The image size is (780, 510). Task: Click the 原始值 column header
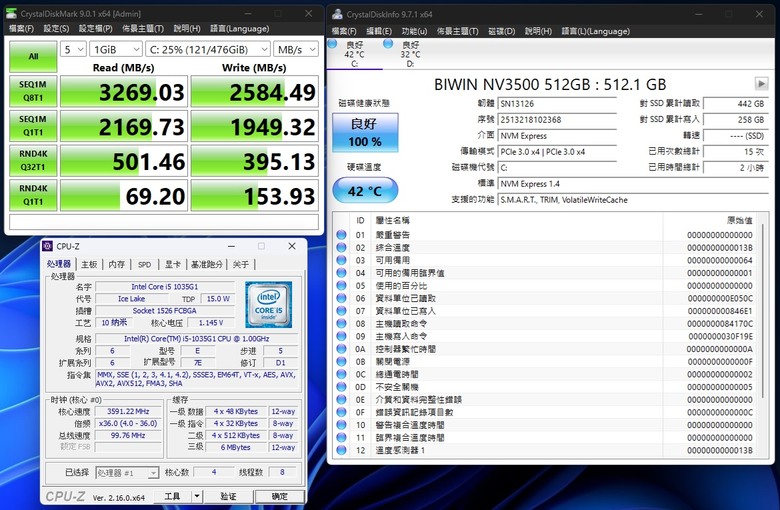tap(740, 220)
